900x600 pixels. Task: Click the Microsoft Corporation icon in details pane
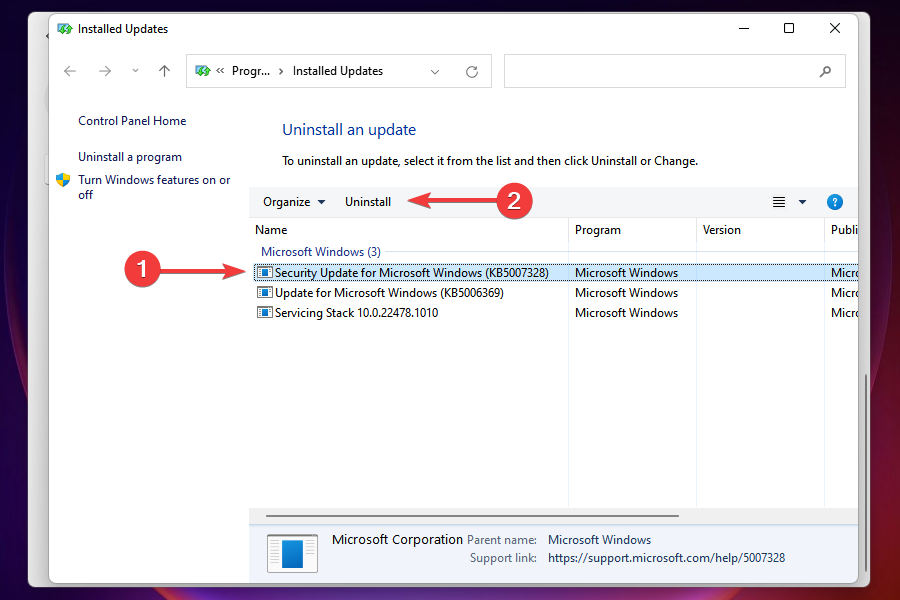[x=291, y=553]
